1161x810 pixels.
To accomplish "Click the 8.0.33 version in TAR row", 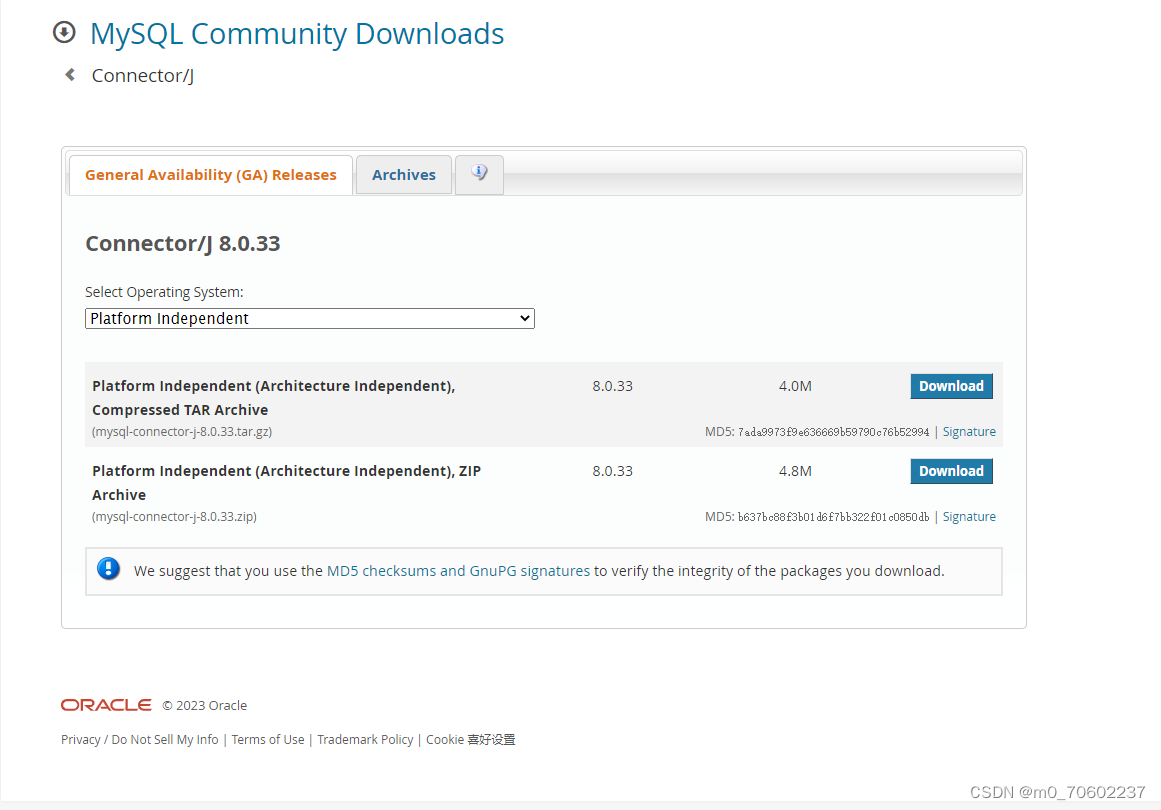I will pyautogui.click(x=612, y=386).
